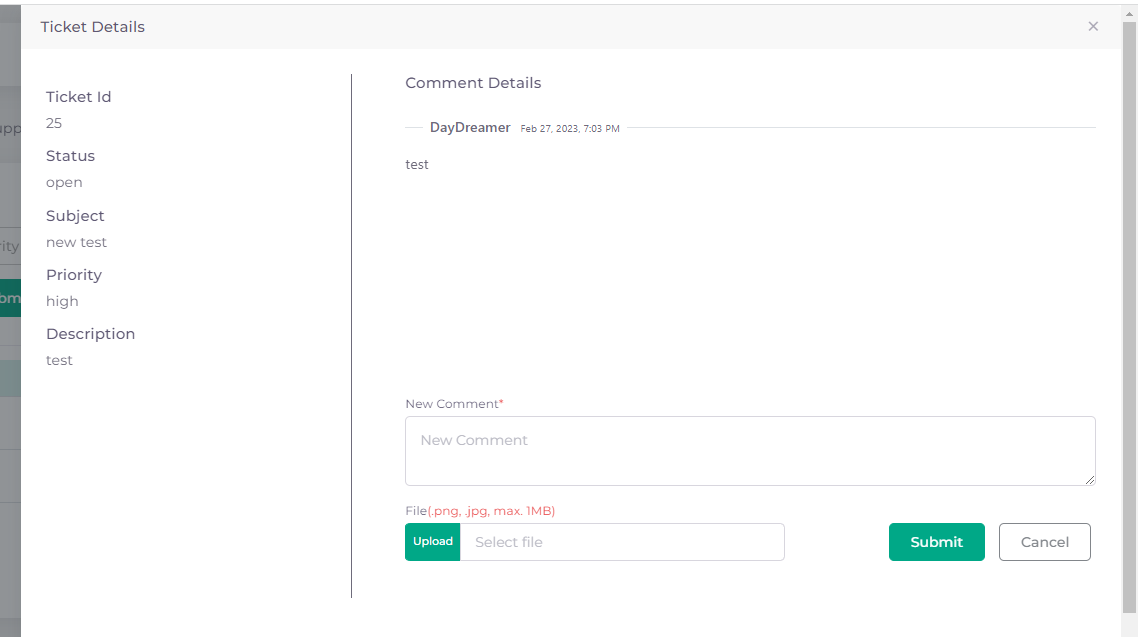Submit the new comment
Screen dimensions: 1138x637
tap(936, 542)
